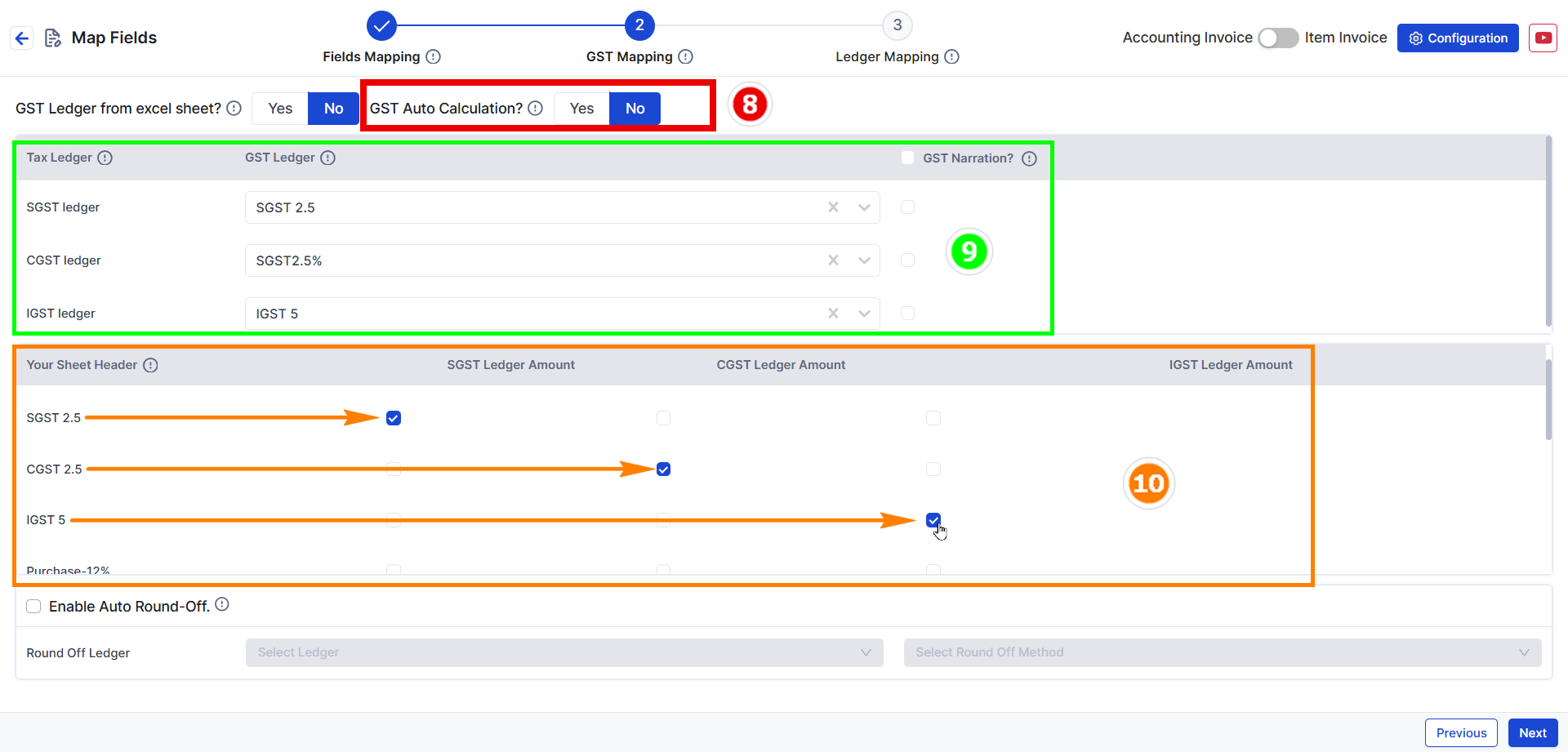
Task: Click the back arrow icon
Action: (x=22, y=38)
